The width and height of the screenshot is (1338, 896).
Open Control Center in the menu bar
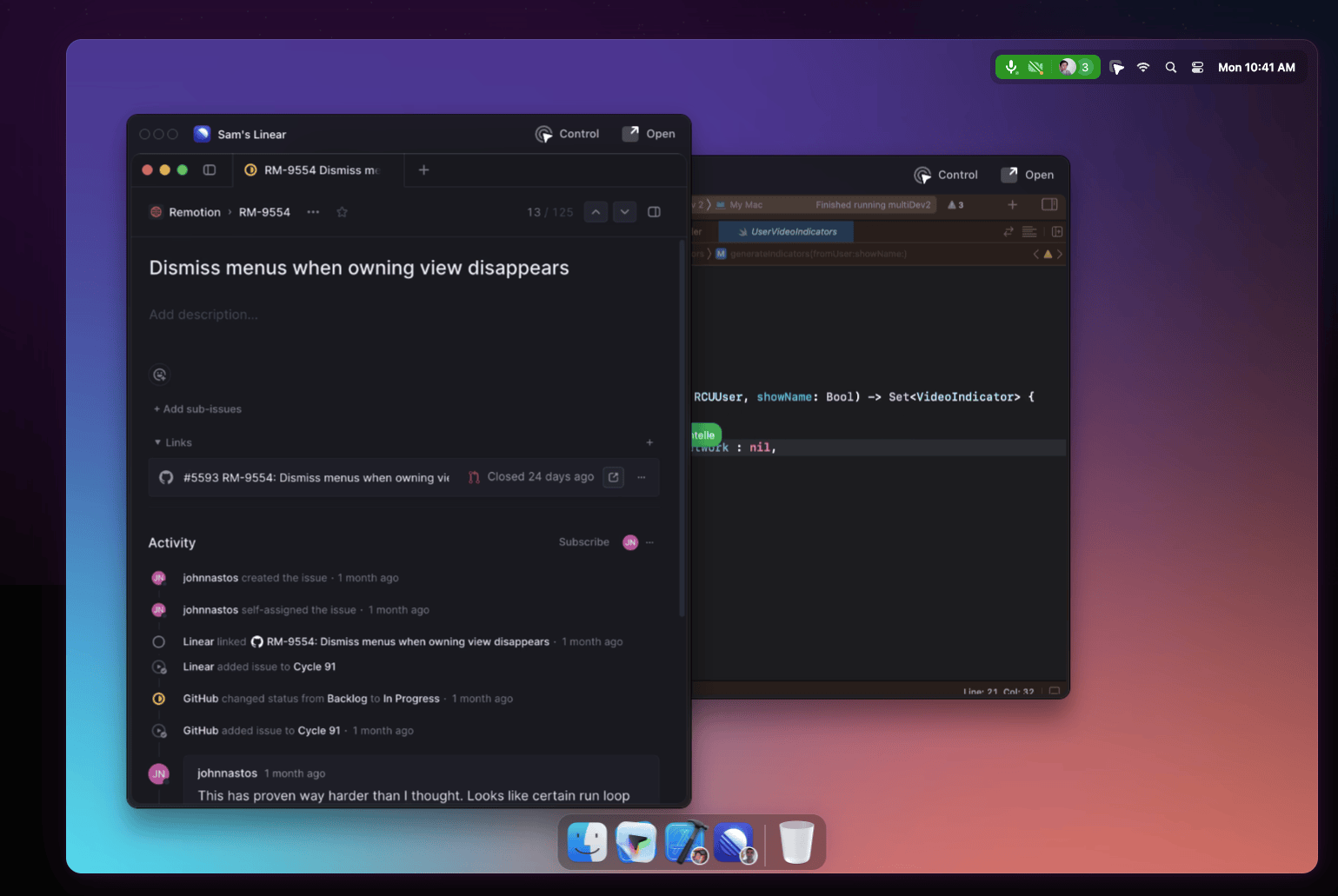pos(1197,67)
